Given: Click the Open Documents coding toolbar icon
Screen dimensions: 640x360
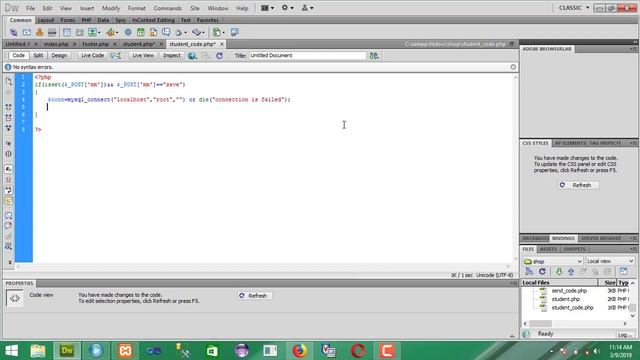Looking at the screenshot, I should [9, 81].
